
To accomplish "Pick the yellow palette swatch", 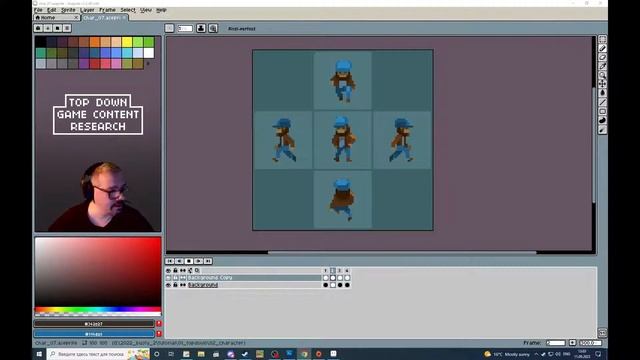I will (127, 42).
